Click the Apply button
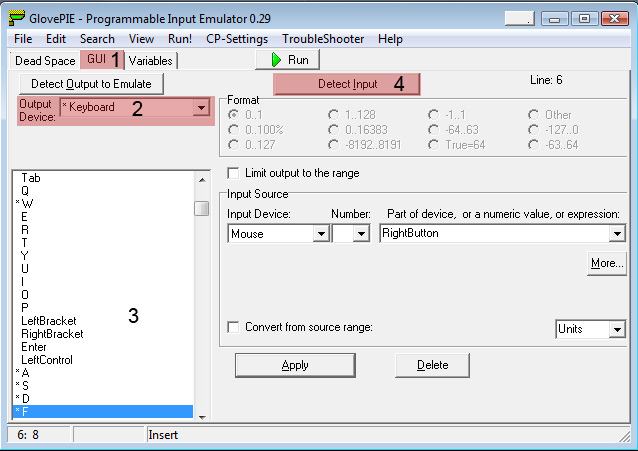This screenshot has width=638, height=451. (x=295, y=365)
